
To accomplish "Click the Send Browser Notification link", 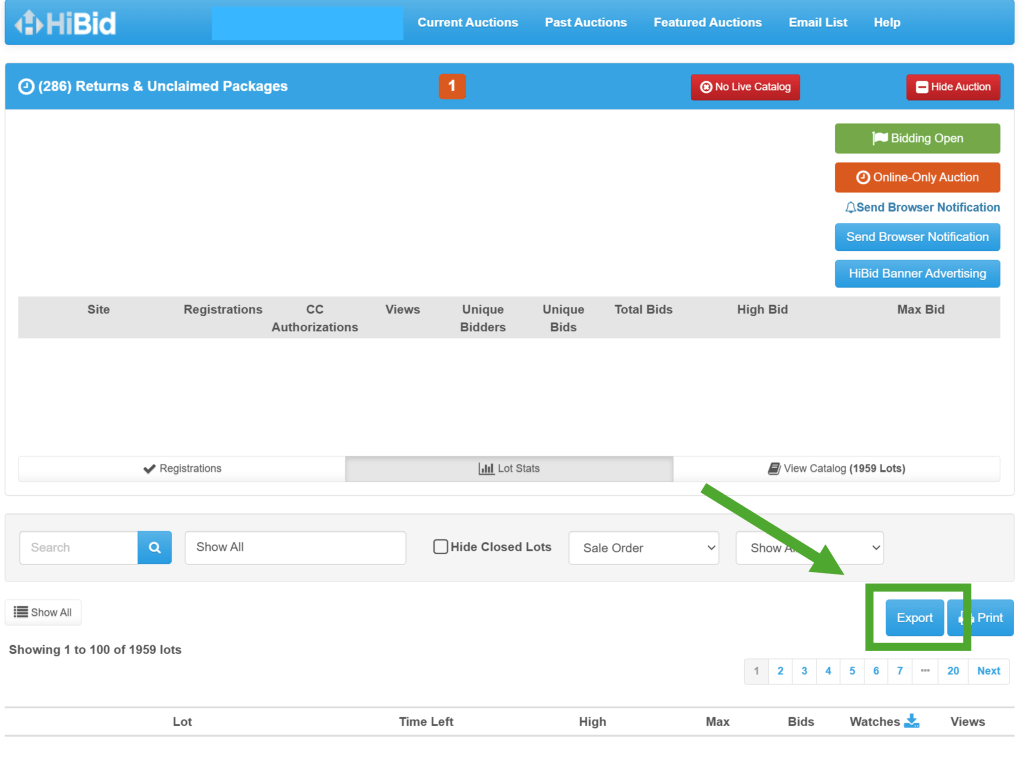I will 922,207.
